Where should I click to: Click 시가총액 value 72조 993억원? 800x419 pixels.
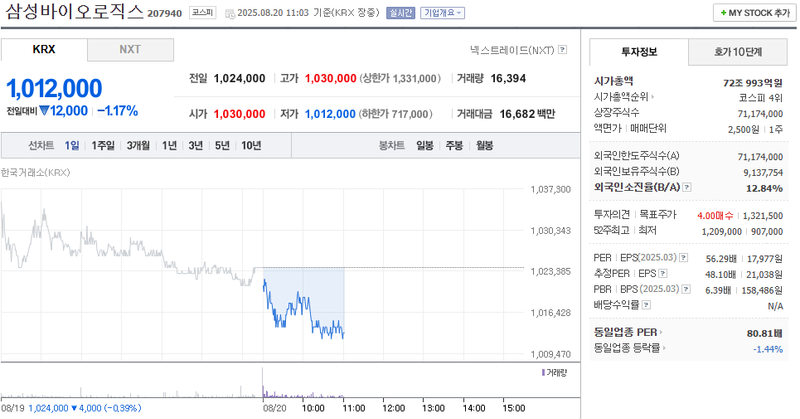click(x=753, y=83)
